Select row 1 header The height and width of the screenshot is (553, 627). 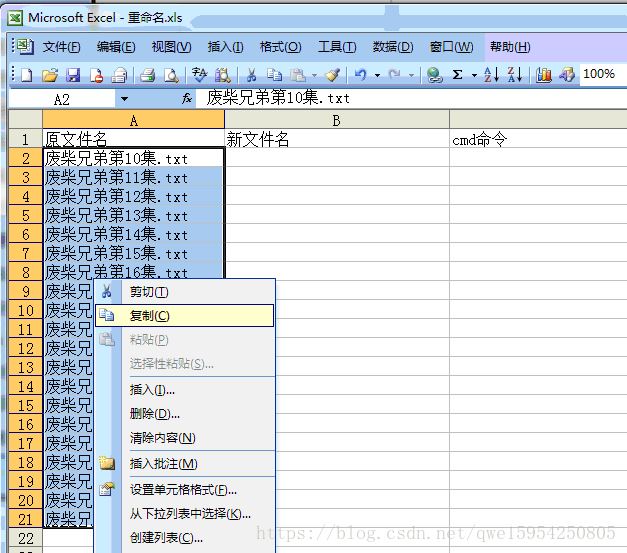(25, 140)
